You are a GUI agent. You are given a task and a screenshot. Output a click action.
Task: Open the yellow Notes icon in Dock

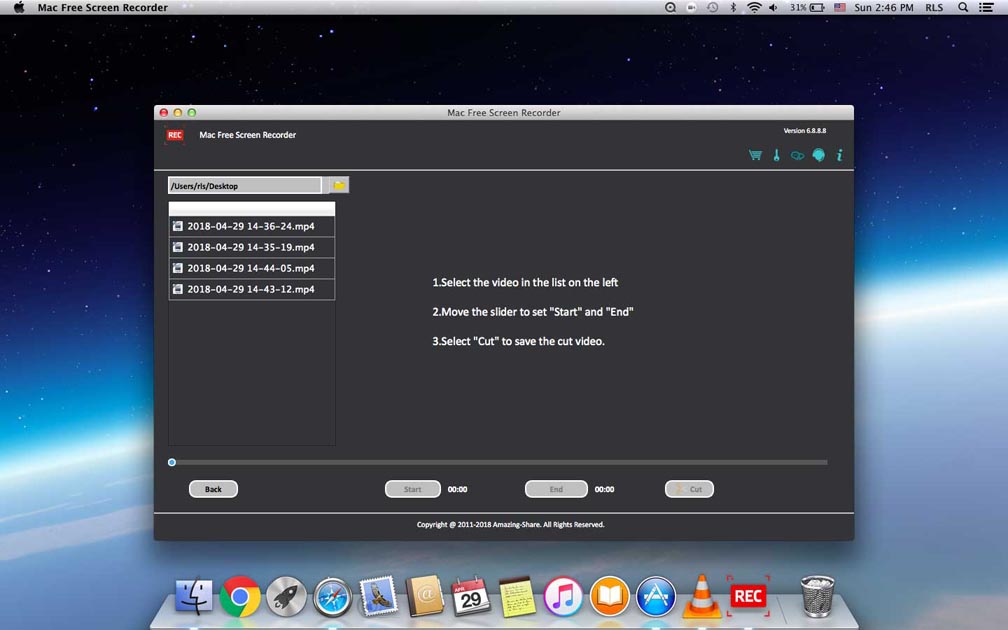517,597
